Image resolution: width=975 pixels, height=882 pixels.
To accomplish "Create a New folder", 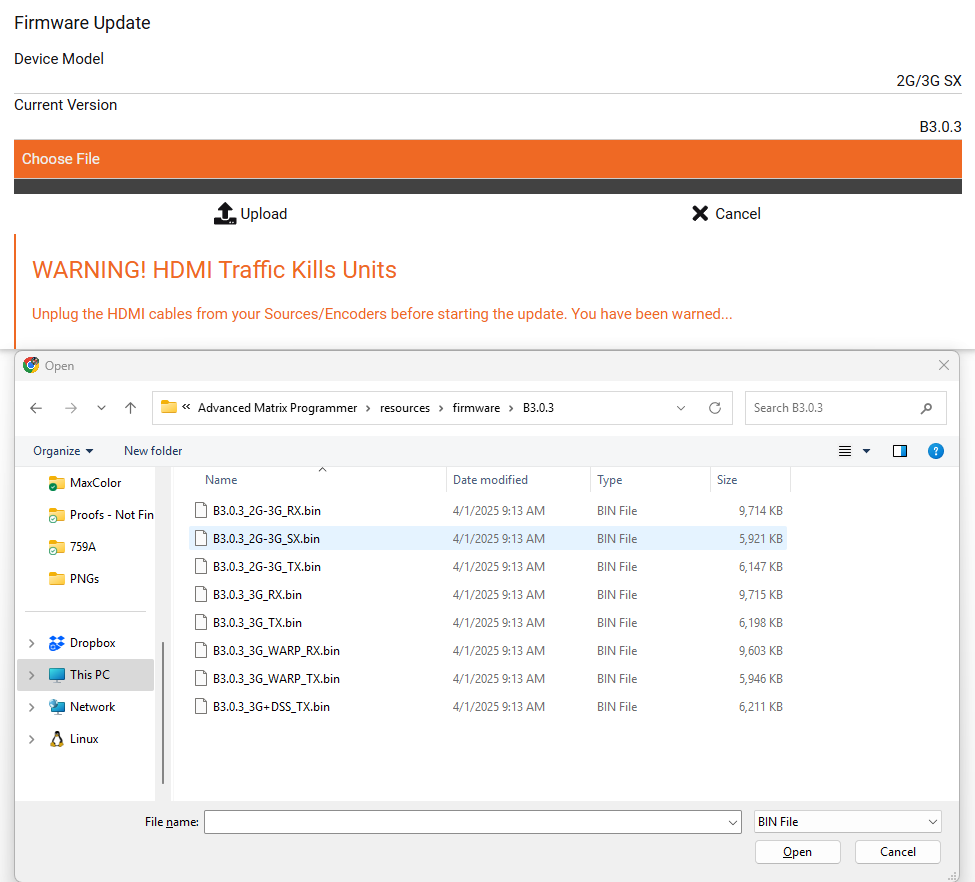I will coord(153,451).
